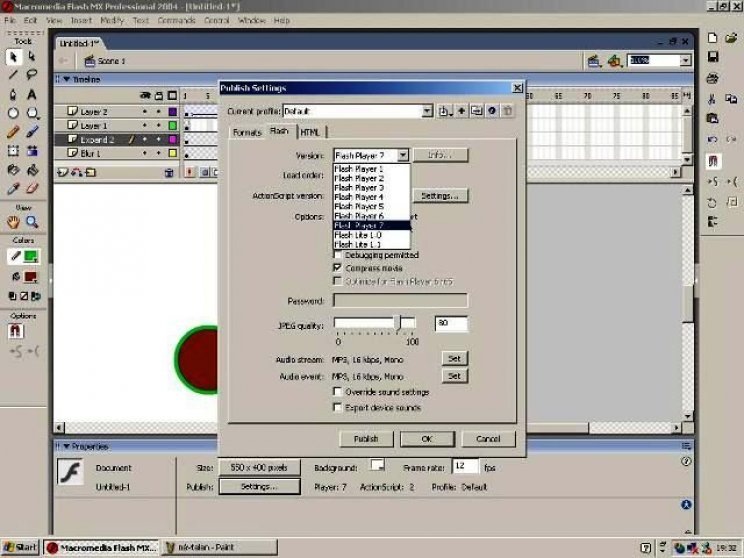Viewport: 744px width, 558px height.
Task: Open the Version dropdown arrow
Action: click(403, 156)
